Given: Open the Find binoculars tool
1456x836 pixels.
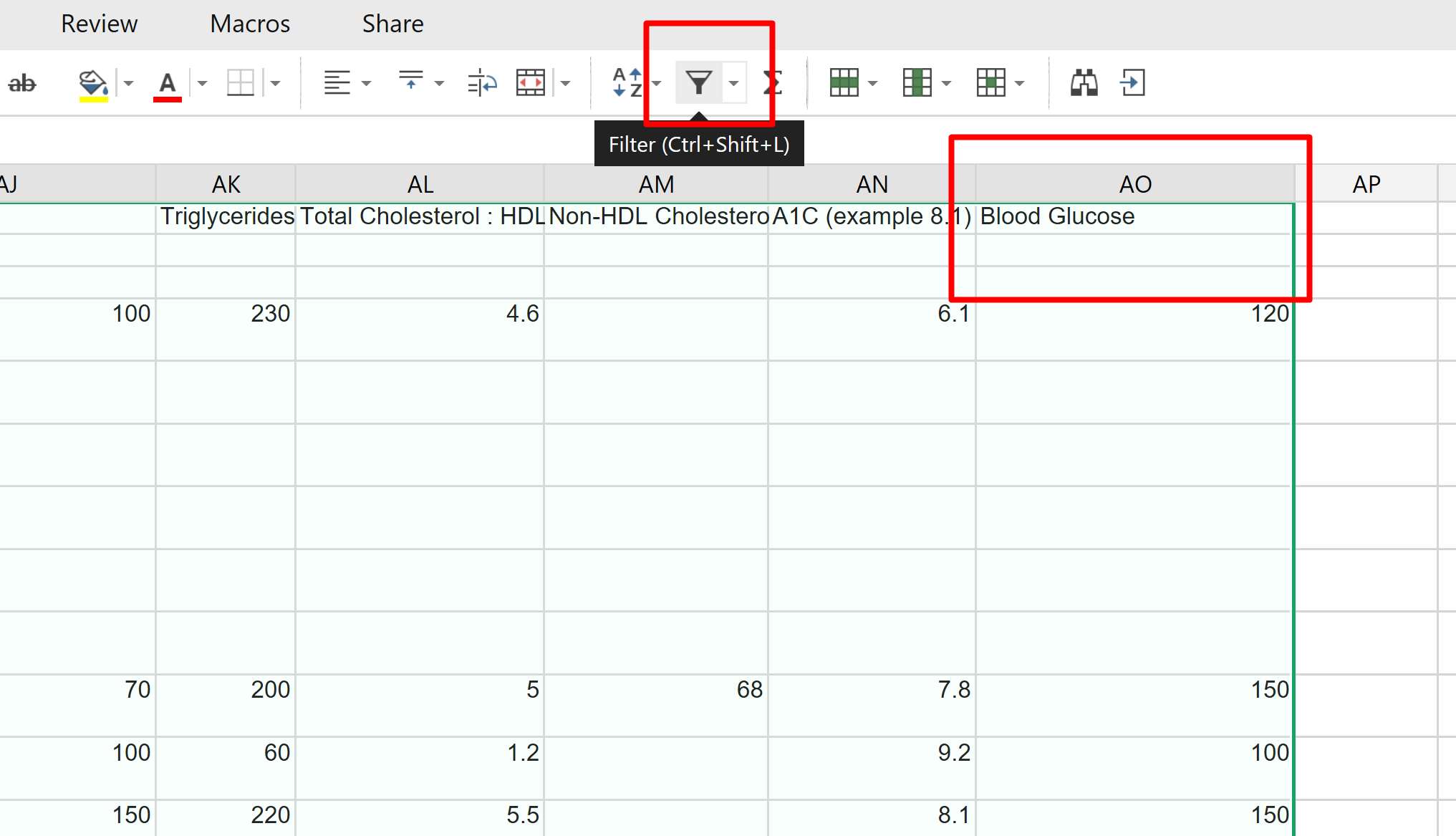Looking at the screenshot, I should tap(1084, 83).
